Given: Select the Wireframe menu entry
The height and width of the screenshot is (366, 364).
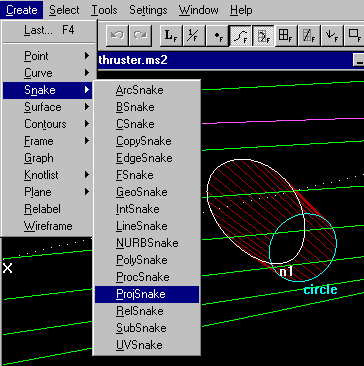Looking at the screenshot, I should (x=48, y=226).
